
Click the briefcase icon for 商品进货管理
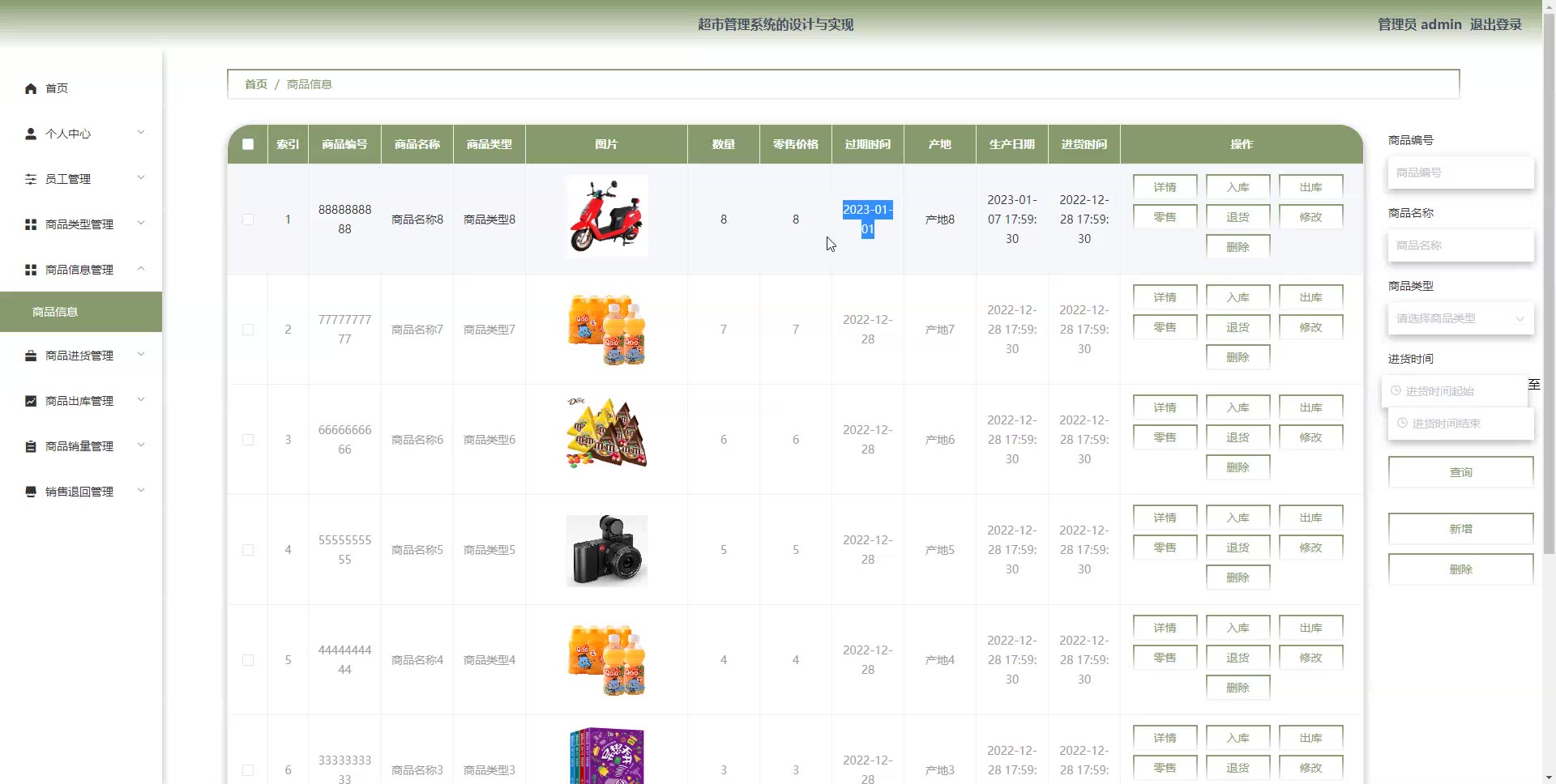click(31, 356)
